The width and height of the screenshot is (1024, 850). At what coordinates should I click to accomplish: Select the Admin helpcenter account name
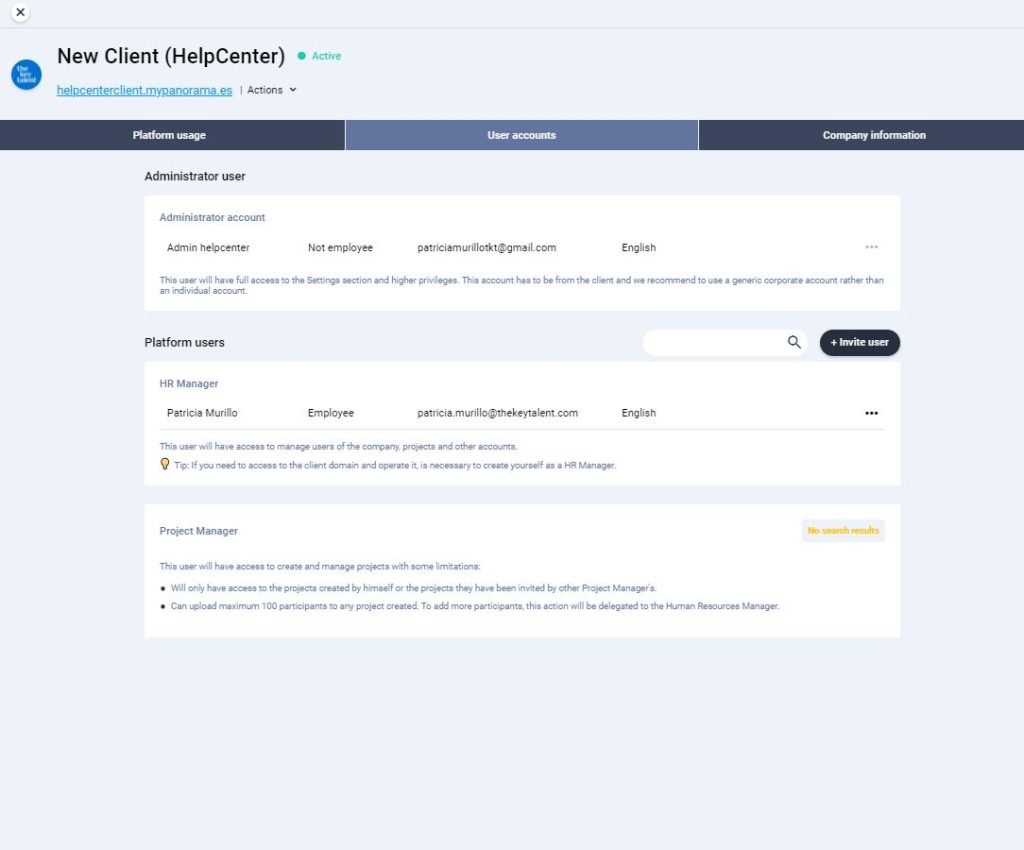point(208,248)
